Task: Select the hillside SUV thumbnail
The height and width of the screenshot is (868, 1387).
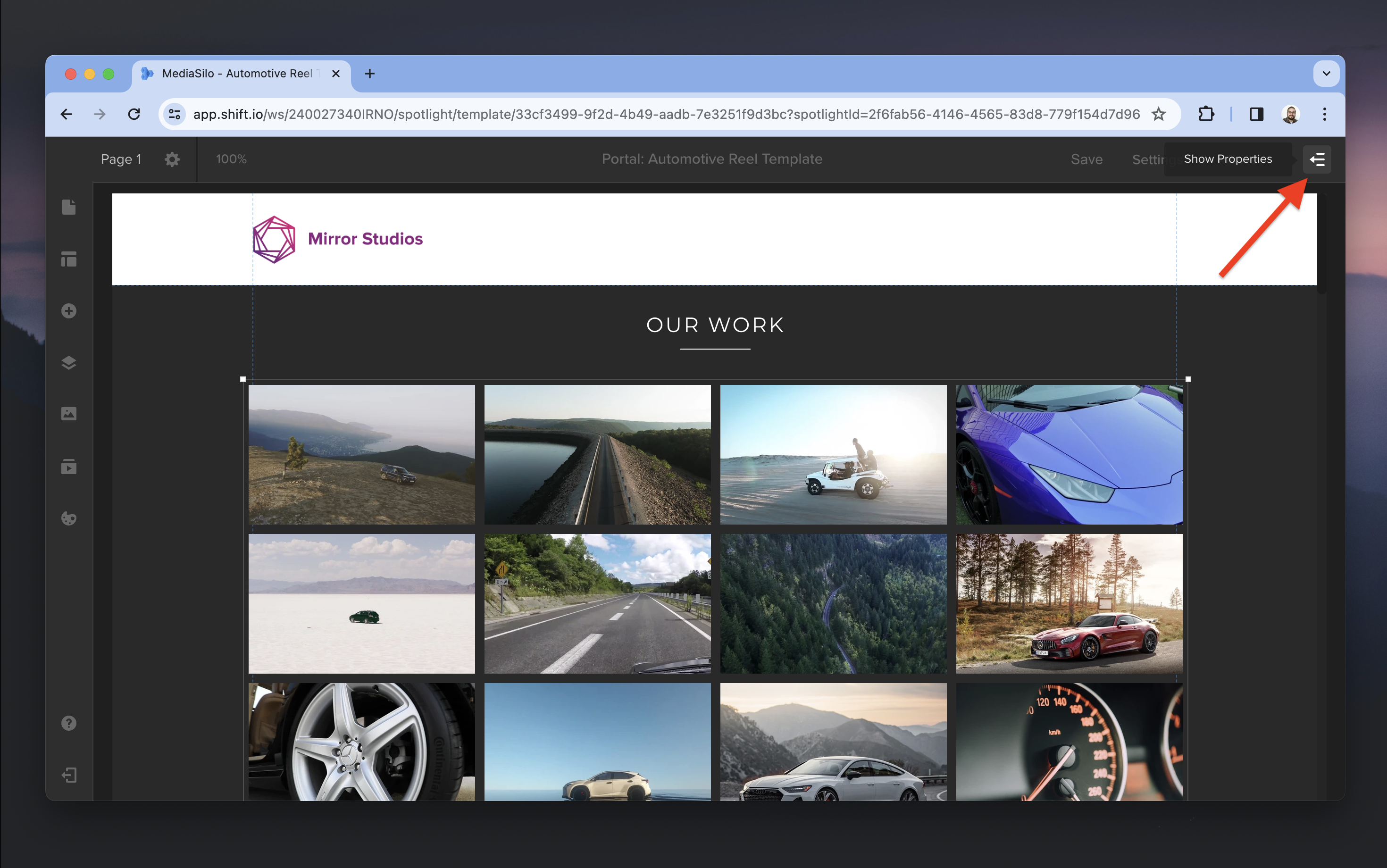Action: click(x=362, y=454)
